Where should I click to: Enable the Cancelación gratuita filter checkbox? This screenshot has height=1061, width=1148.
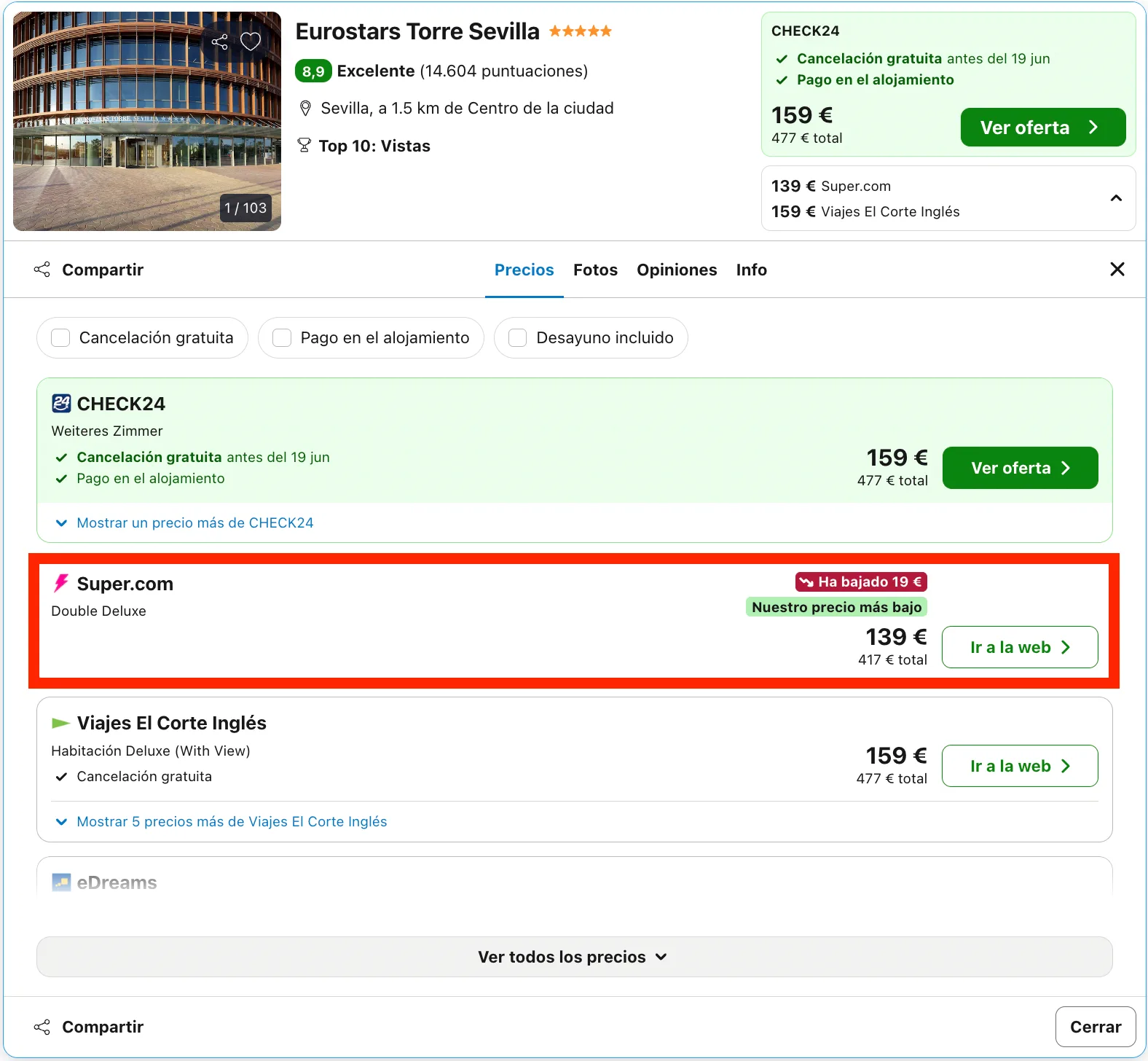(60, 338)
